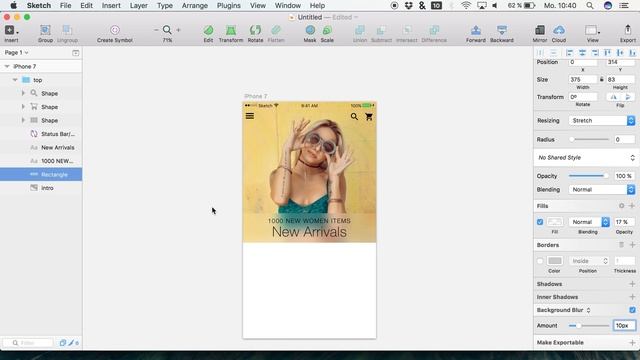Add a shadow with plus button
The image size is (640, 360).
(x=632, y=284)
